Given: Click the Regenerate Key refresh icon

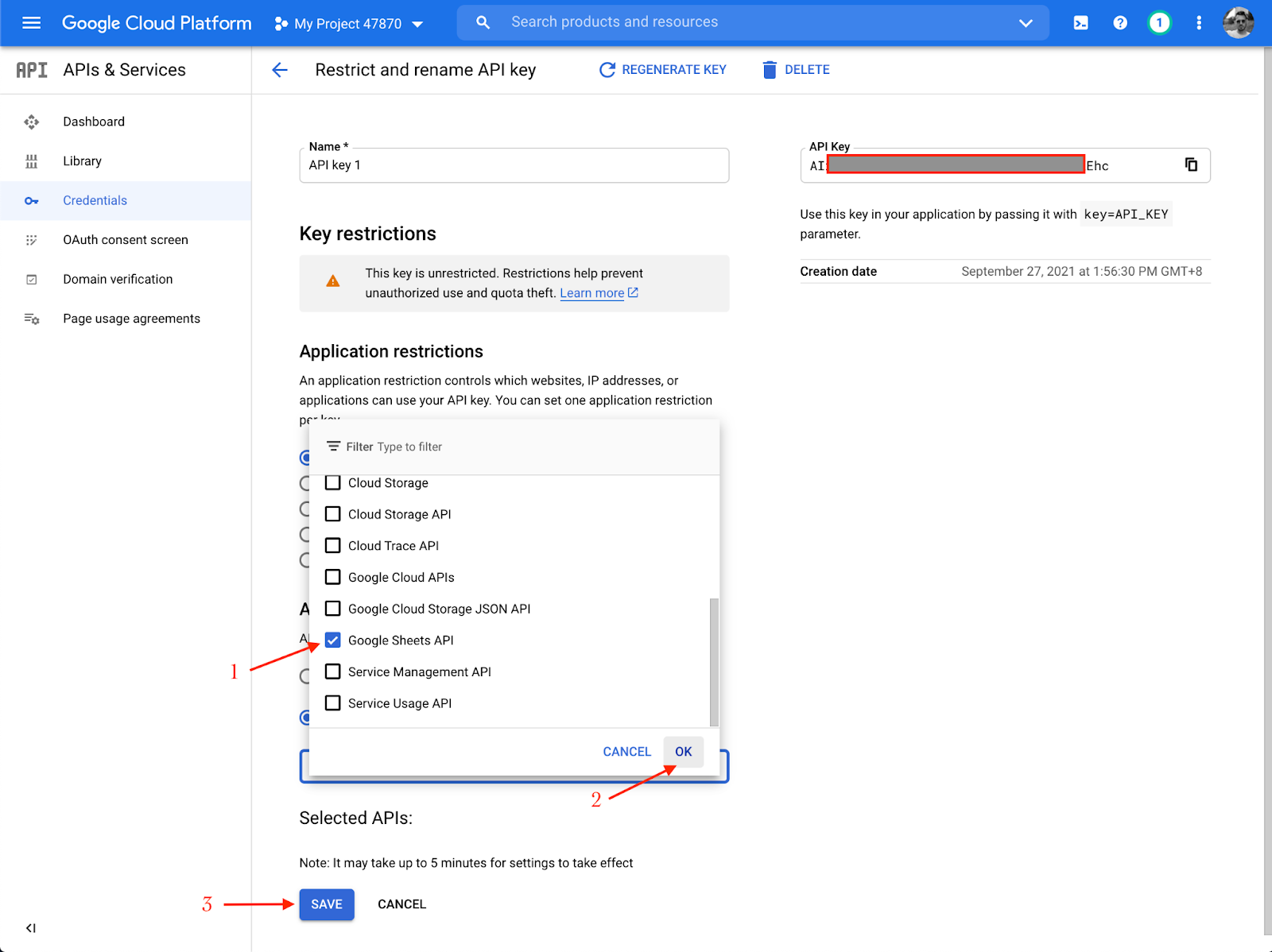Looking at the screenshot, I should (x=607, y=70).
